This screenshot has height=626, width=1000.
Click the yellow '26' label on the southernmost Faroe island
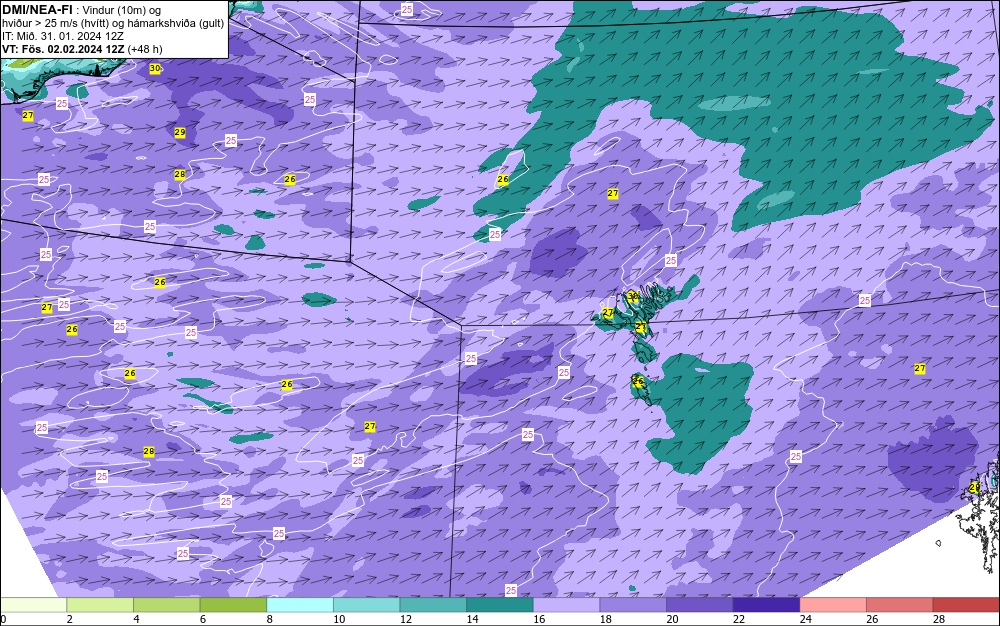click(x=638, y=381)
